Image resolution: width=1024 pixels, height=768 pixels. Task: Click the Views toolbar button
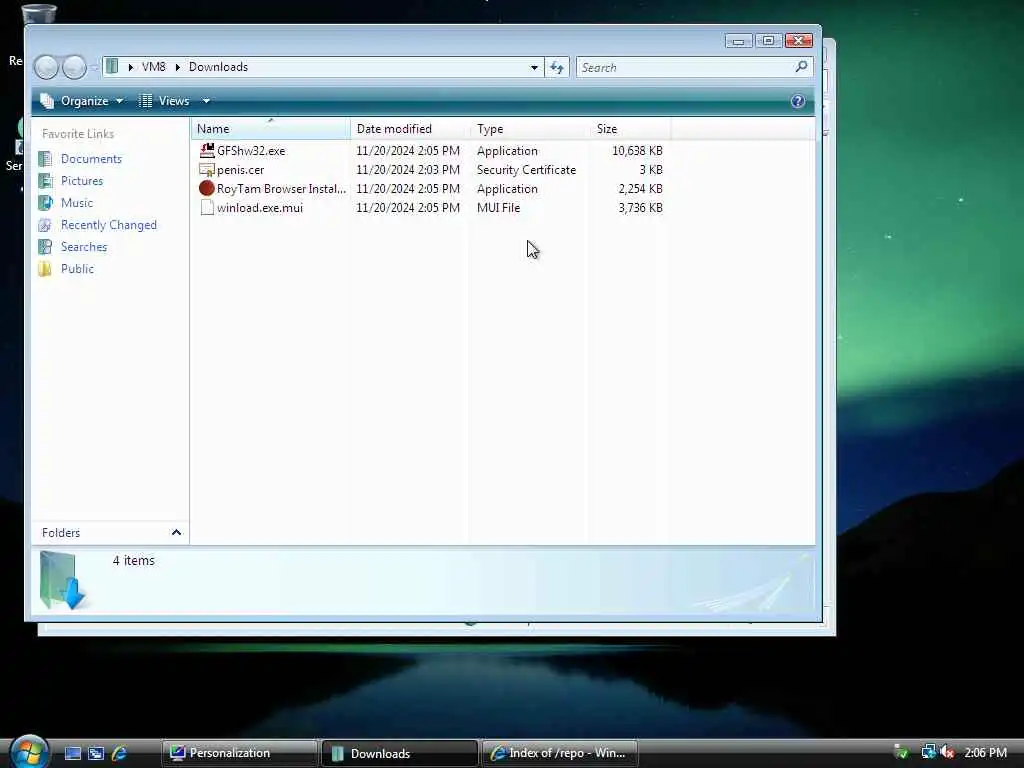coord(164,101)
